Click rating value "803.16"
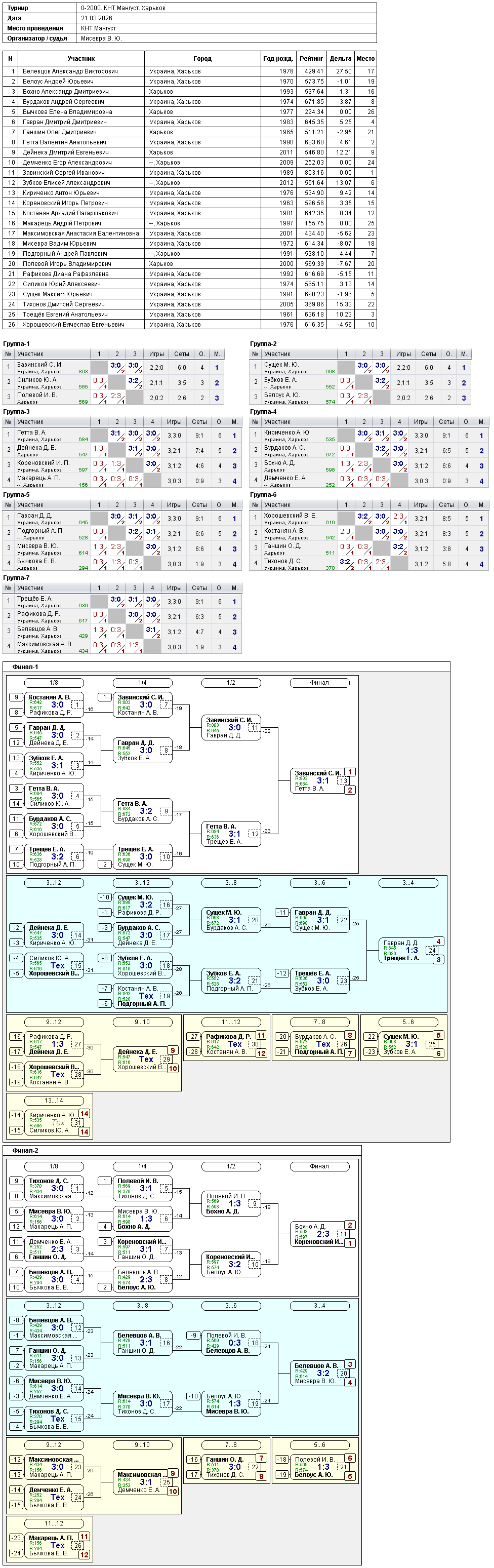The width and height of the screenshot is (494, 1568). coord(314,173)
